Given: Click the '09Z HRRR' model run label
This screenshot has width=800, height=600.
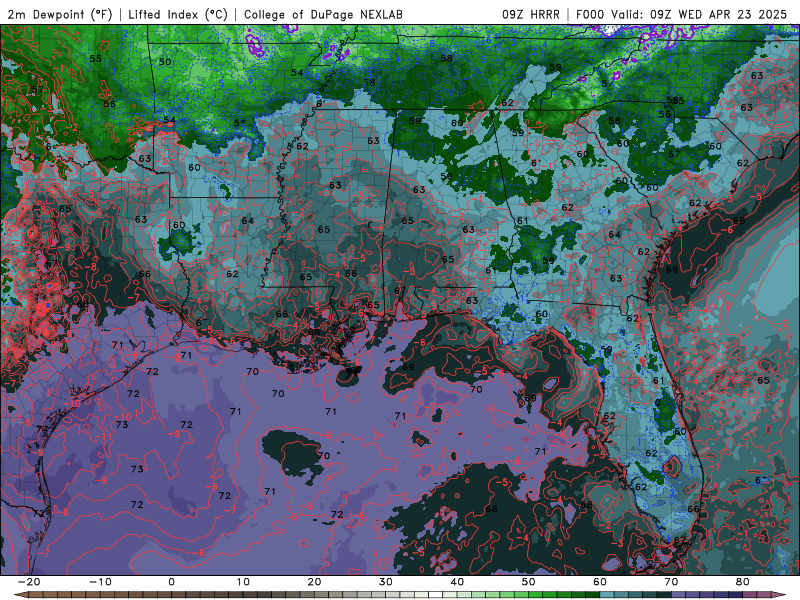Looking at the screenshot, I should tap(531, 14).
